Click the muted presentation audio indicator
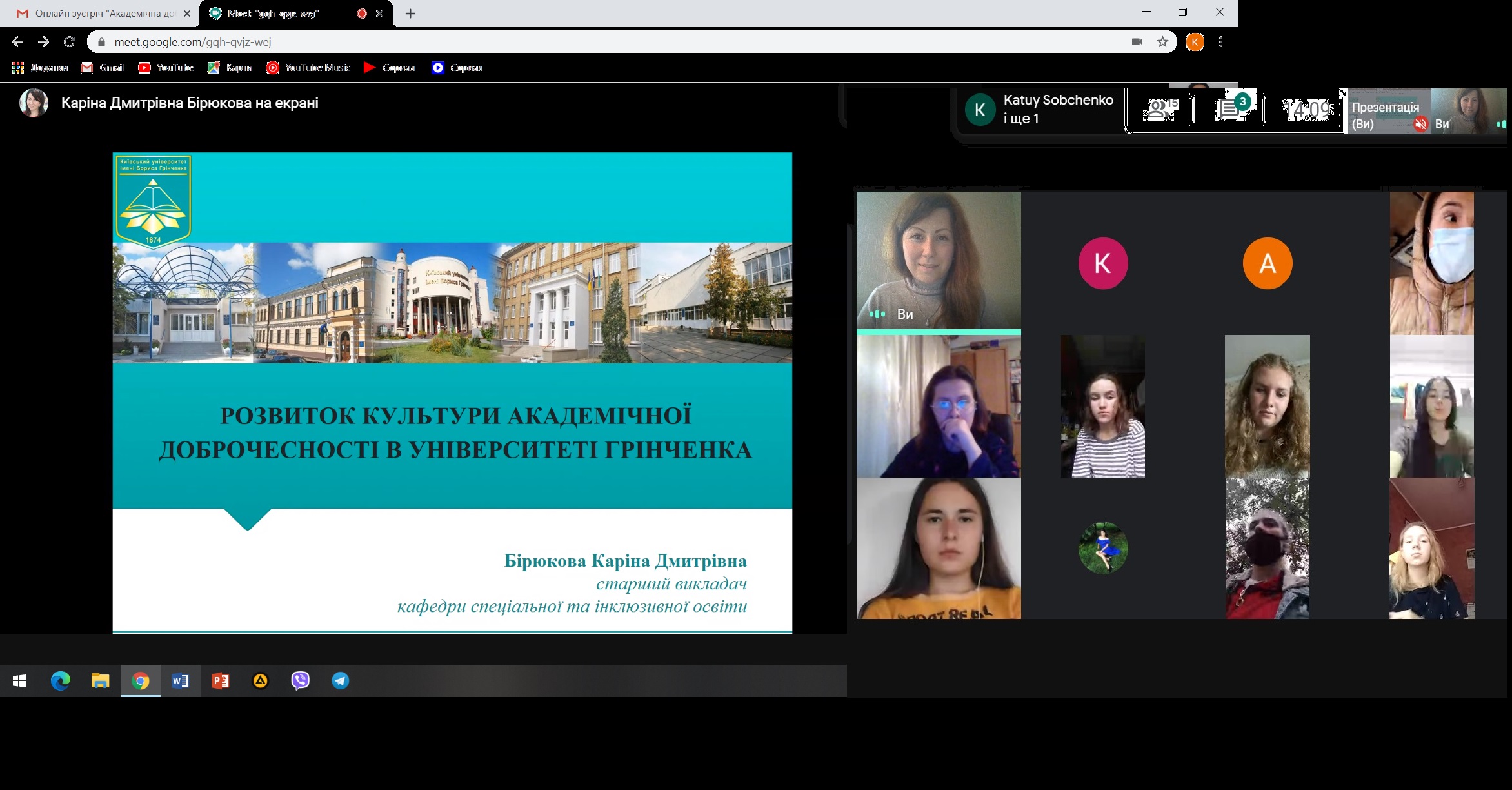The image size is (1512, 790). tap(1420, 124)
